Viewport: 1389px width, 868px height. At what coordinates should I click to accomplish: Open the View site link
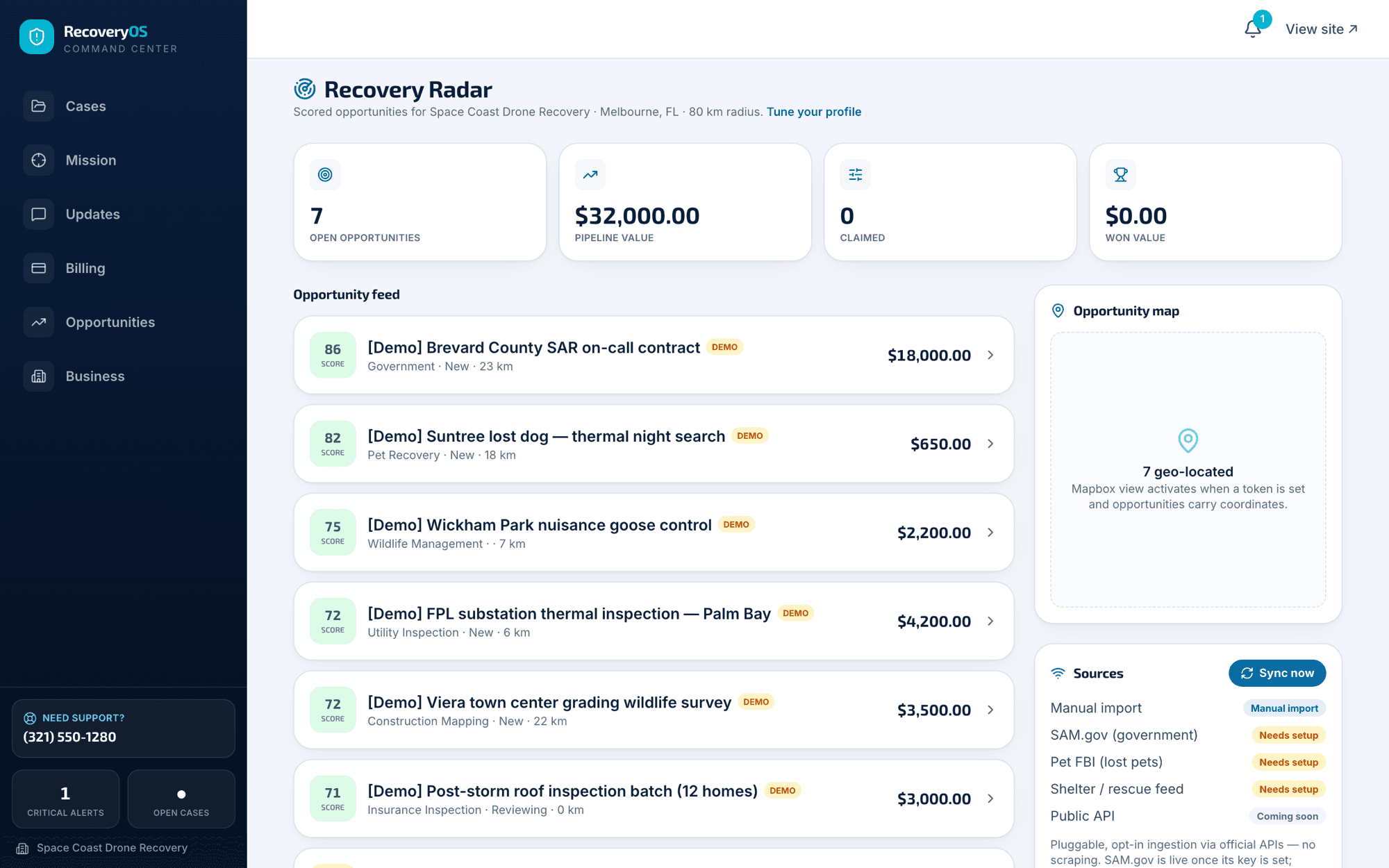point(1322,29)
